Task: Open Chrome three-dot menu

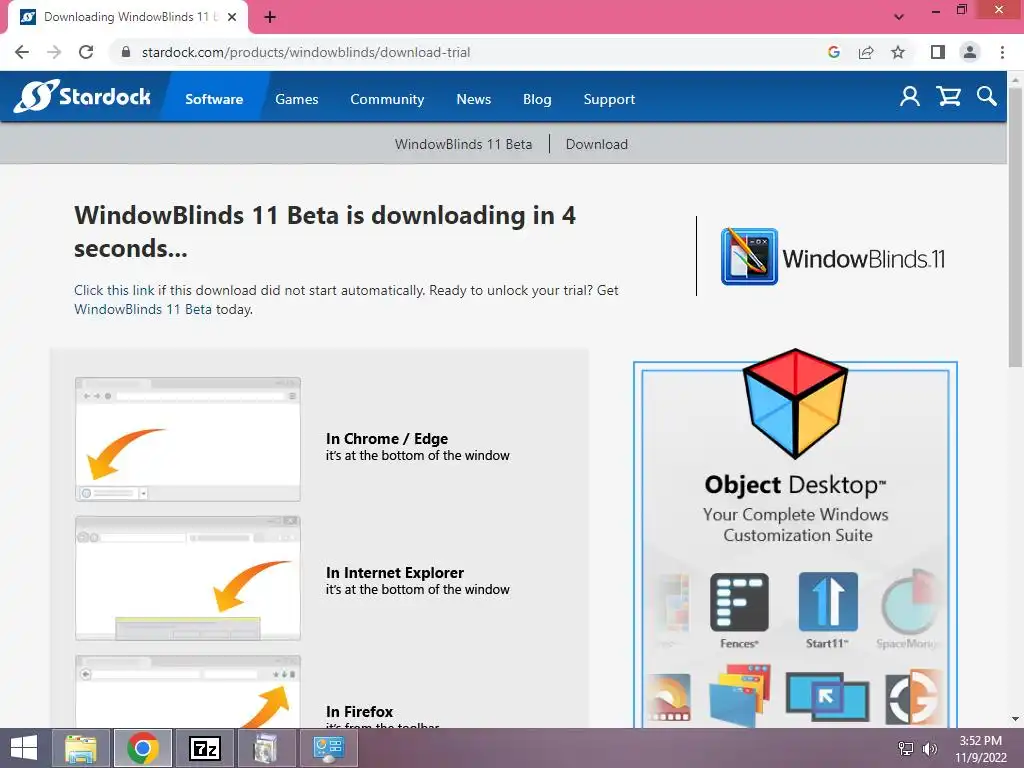Action: click(1002, 52)
